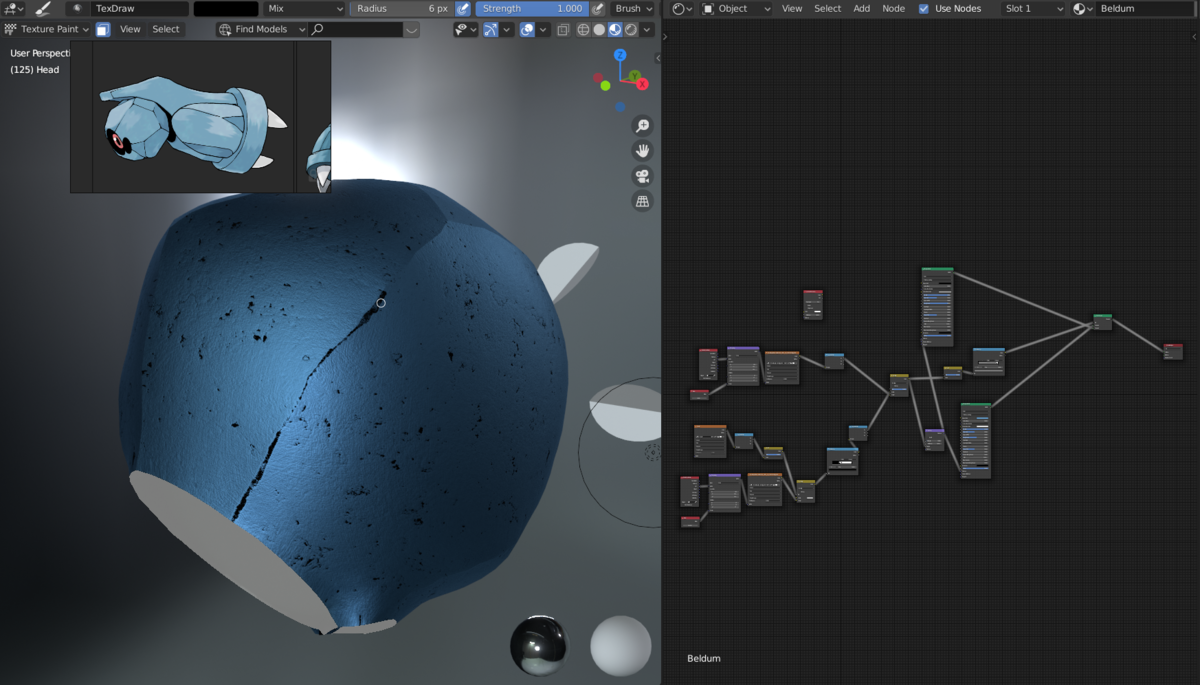Image resolution: width=1200 pixels, height=685 pixels.
Task: Open the node editor View menu
Action: [792, 8]
